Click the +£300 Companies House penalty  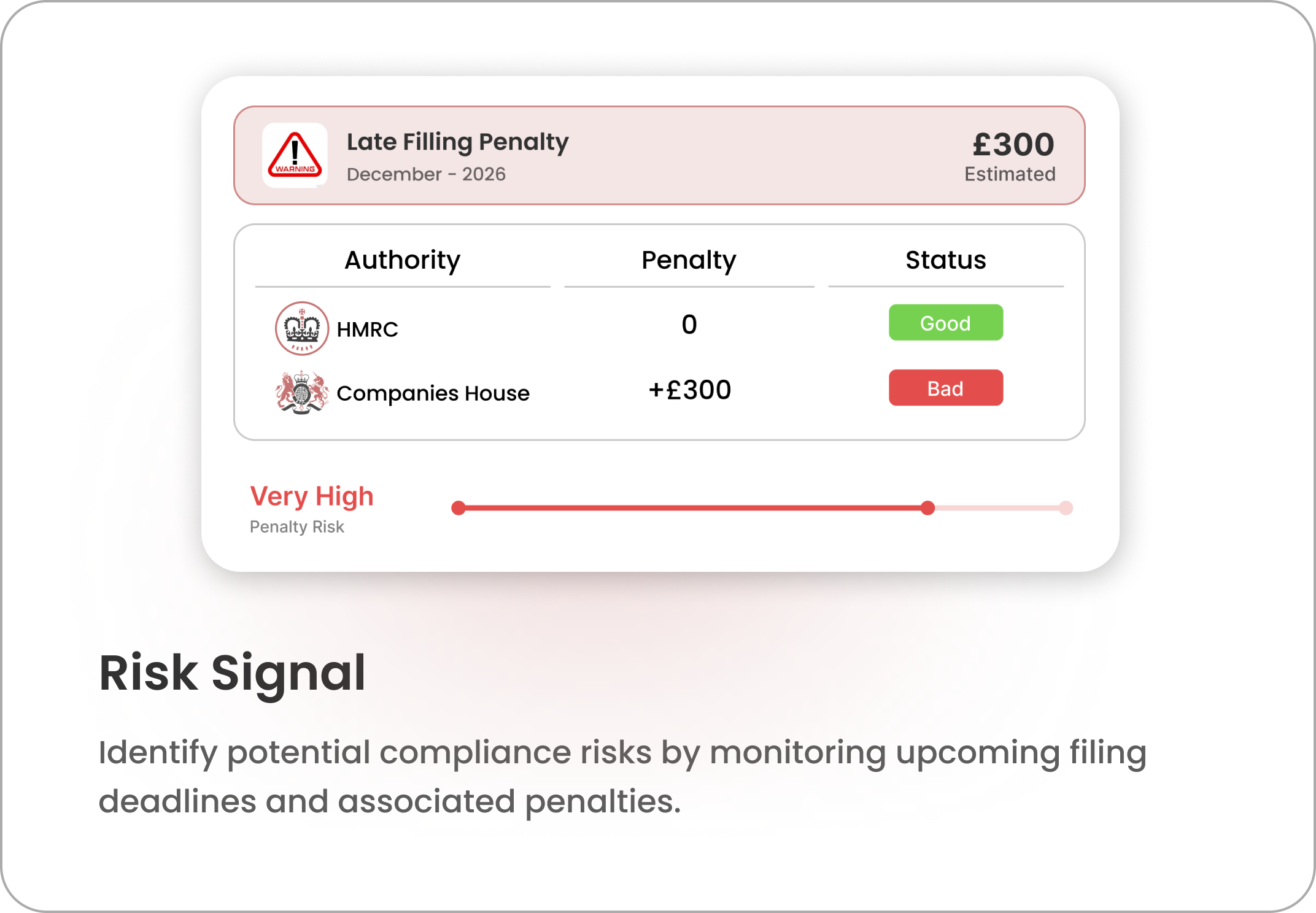(x=689, y=390)
